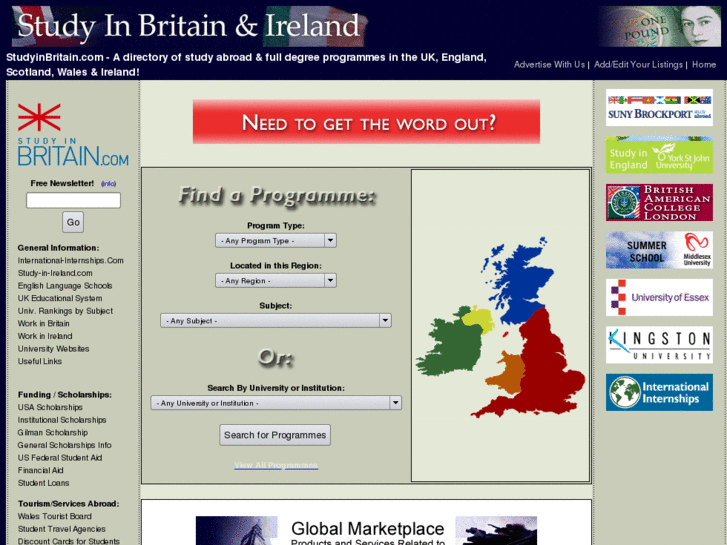Open the University Websites link
Viewport: 727px width, 545px height.
tap(53, 348)
